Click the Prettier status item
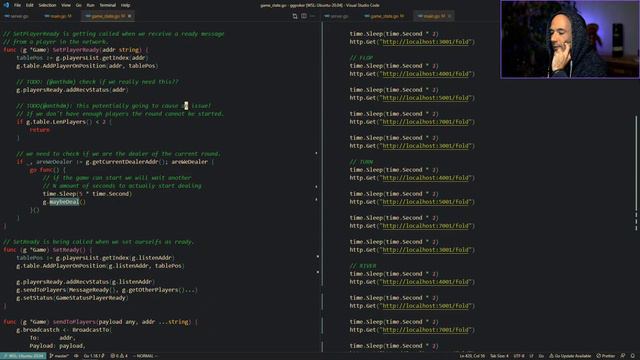 606,356
